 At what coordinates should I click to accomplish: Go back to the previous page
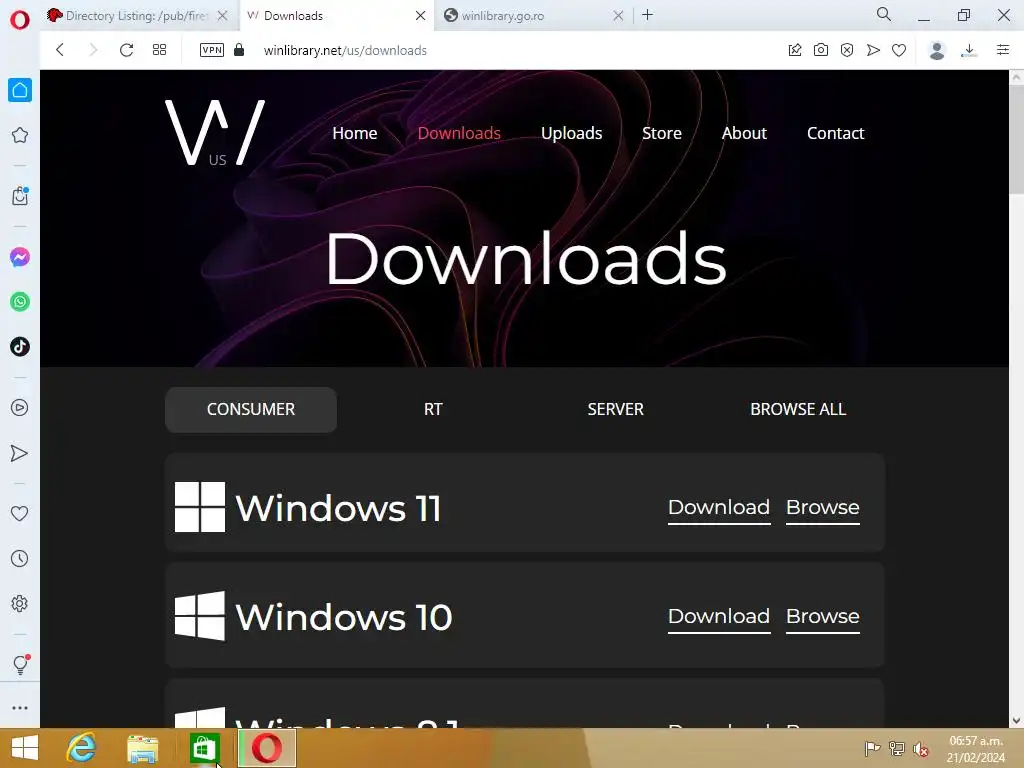point(59,50)
